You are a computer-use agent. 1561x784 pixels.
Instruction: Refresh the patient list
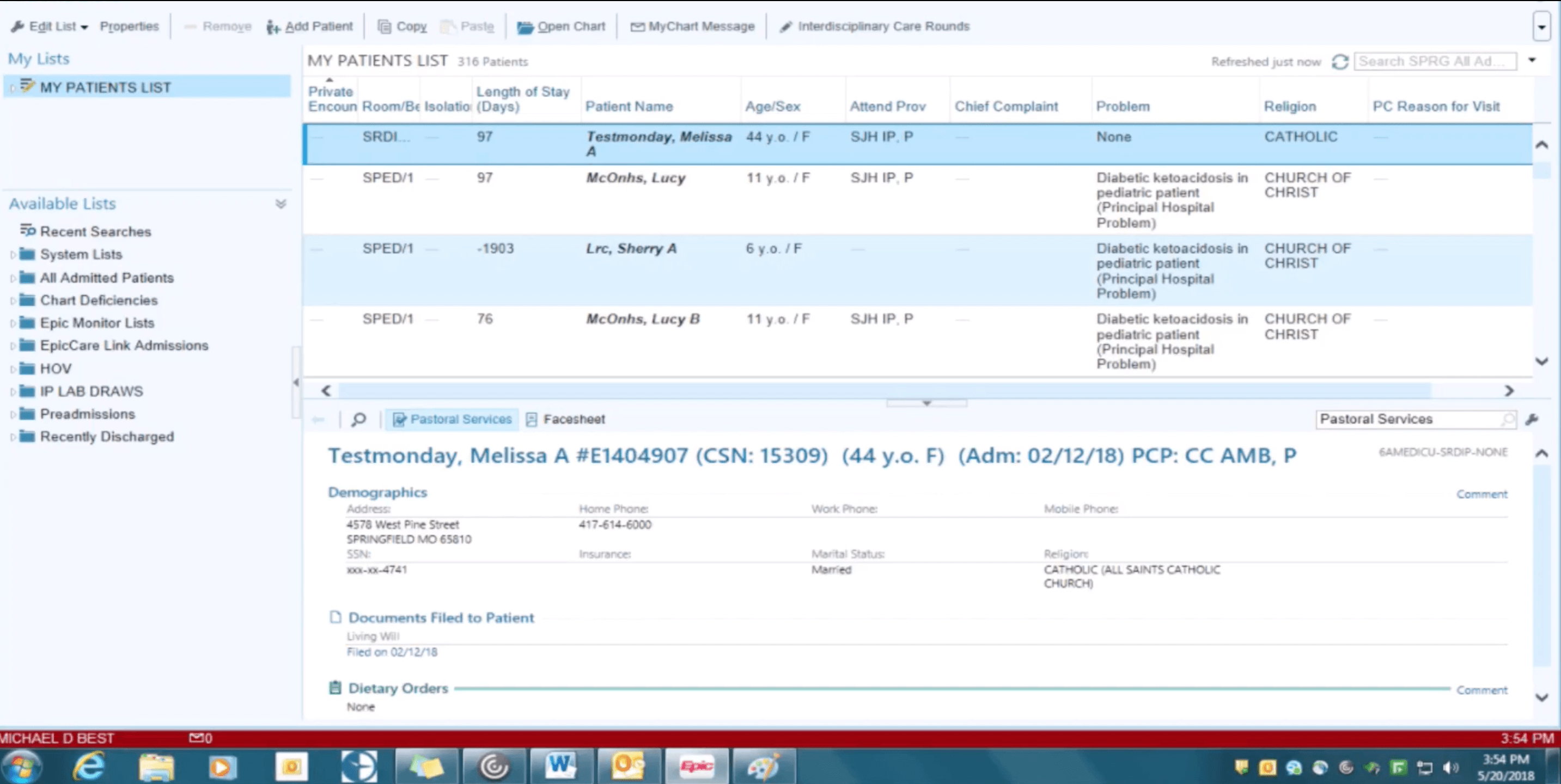point(1341,61)
